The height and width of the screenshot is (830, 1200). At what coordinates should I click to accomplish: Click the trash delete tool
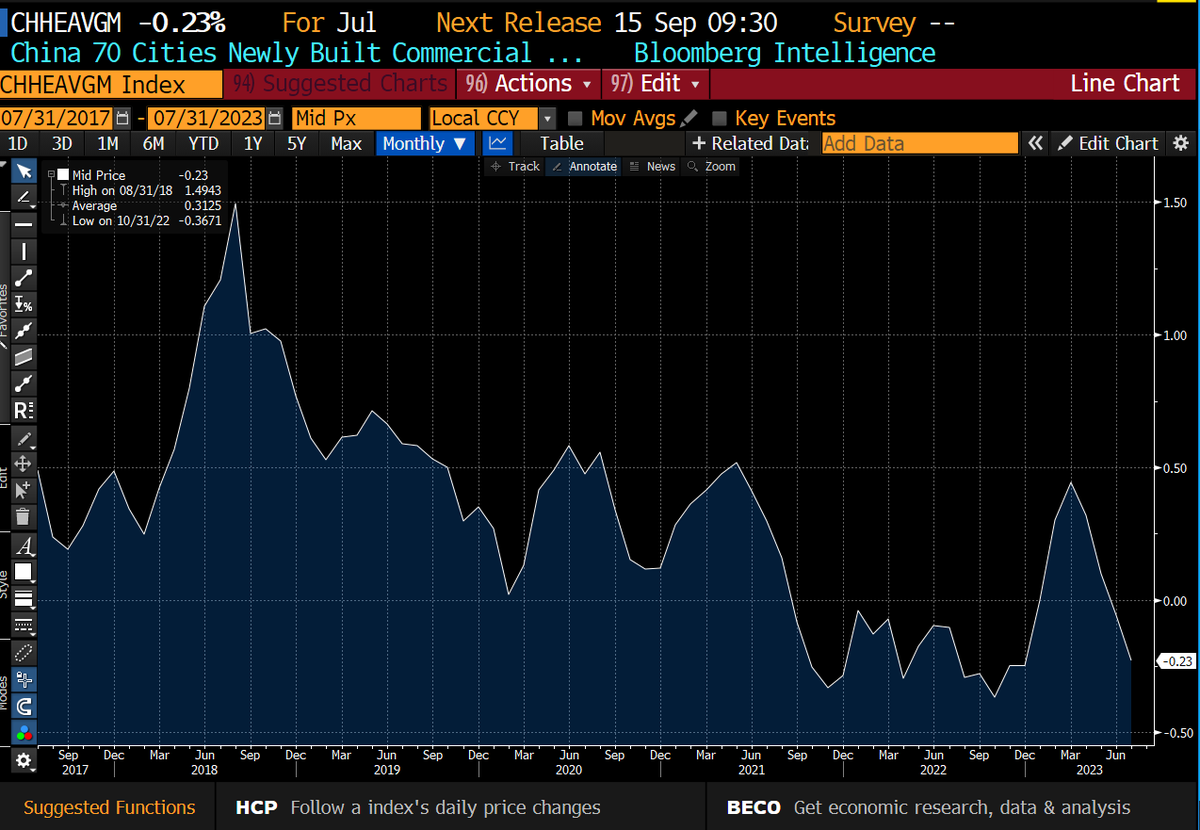[23, 516]
